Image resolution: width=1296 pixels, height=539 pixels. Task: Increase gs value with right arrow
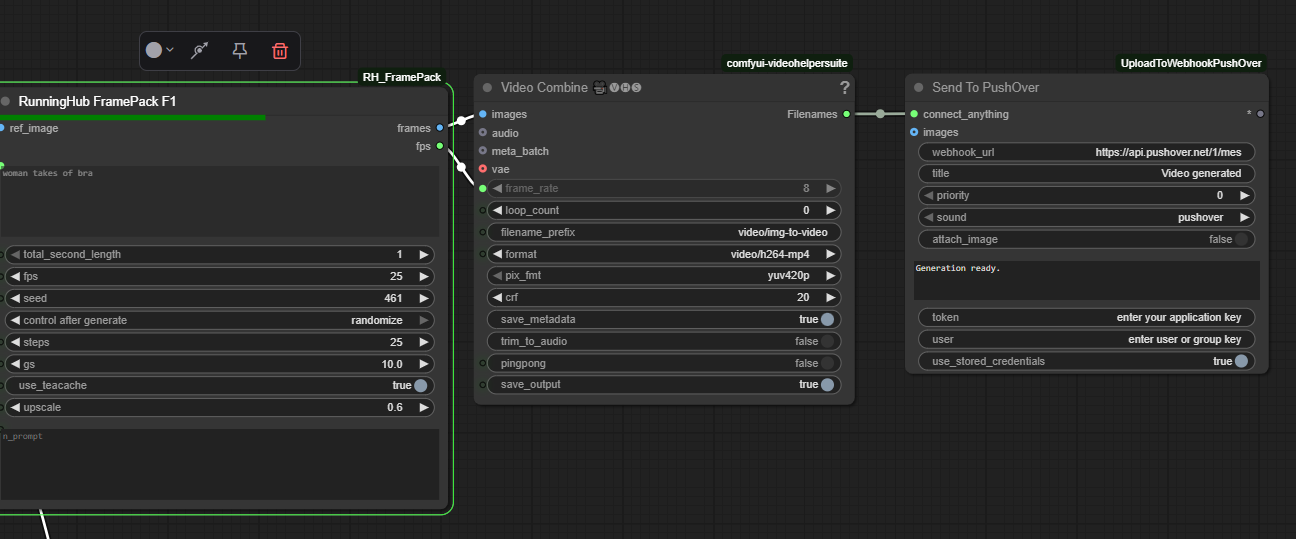424,364
